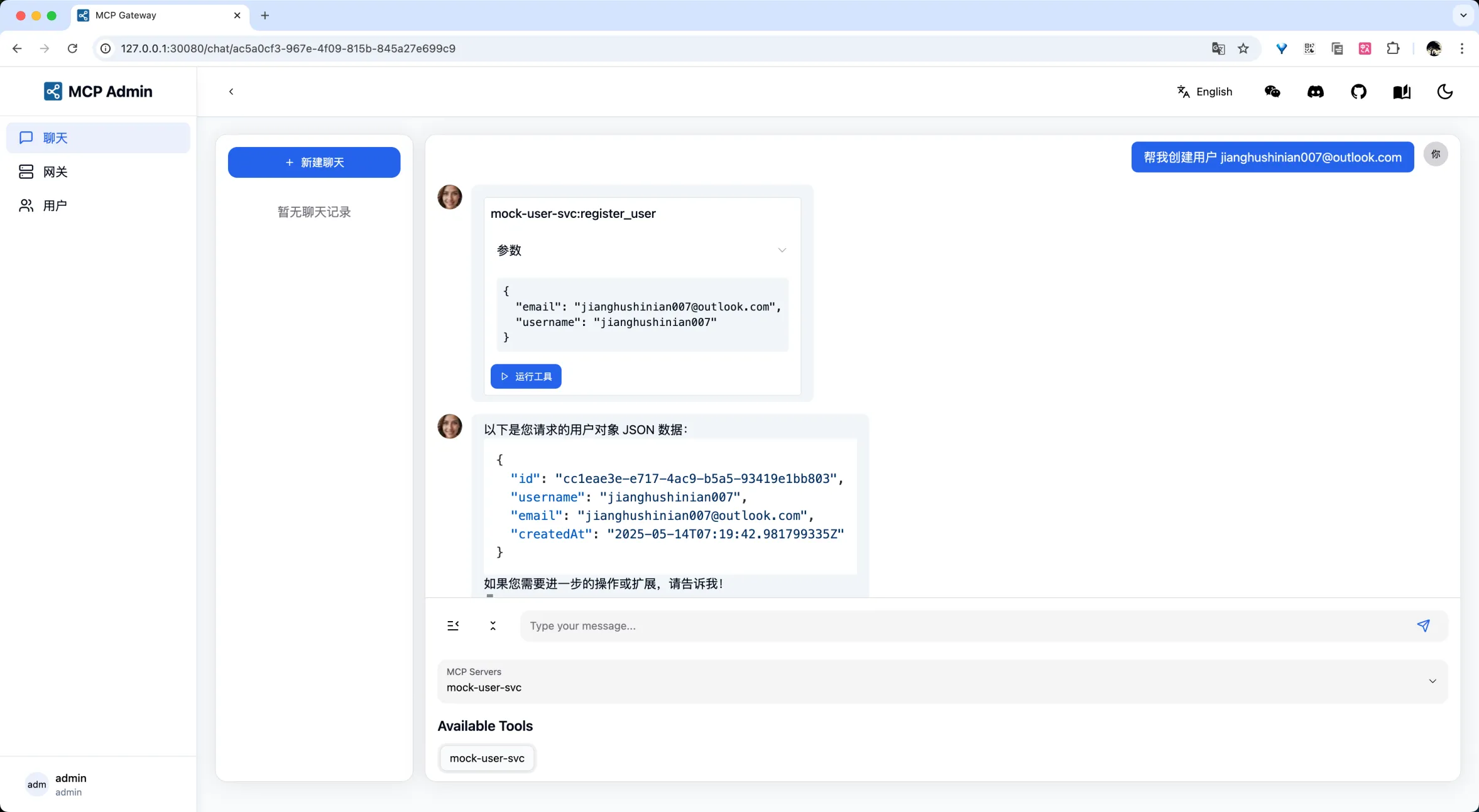Select the mock-user-svc tool chip
1479x812 pixels.
coord(486,758)
